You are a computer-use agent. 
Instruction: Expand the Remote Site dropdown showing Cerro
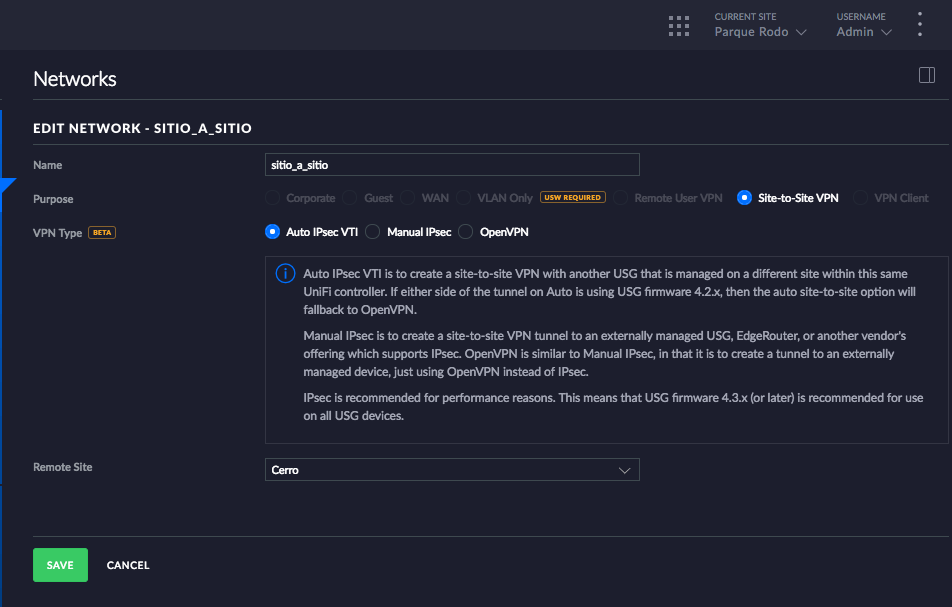(451, 470)
